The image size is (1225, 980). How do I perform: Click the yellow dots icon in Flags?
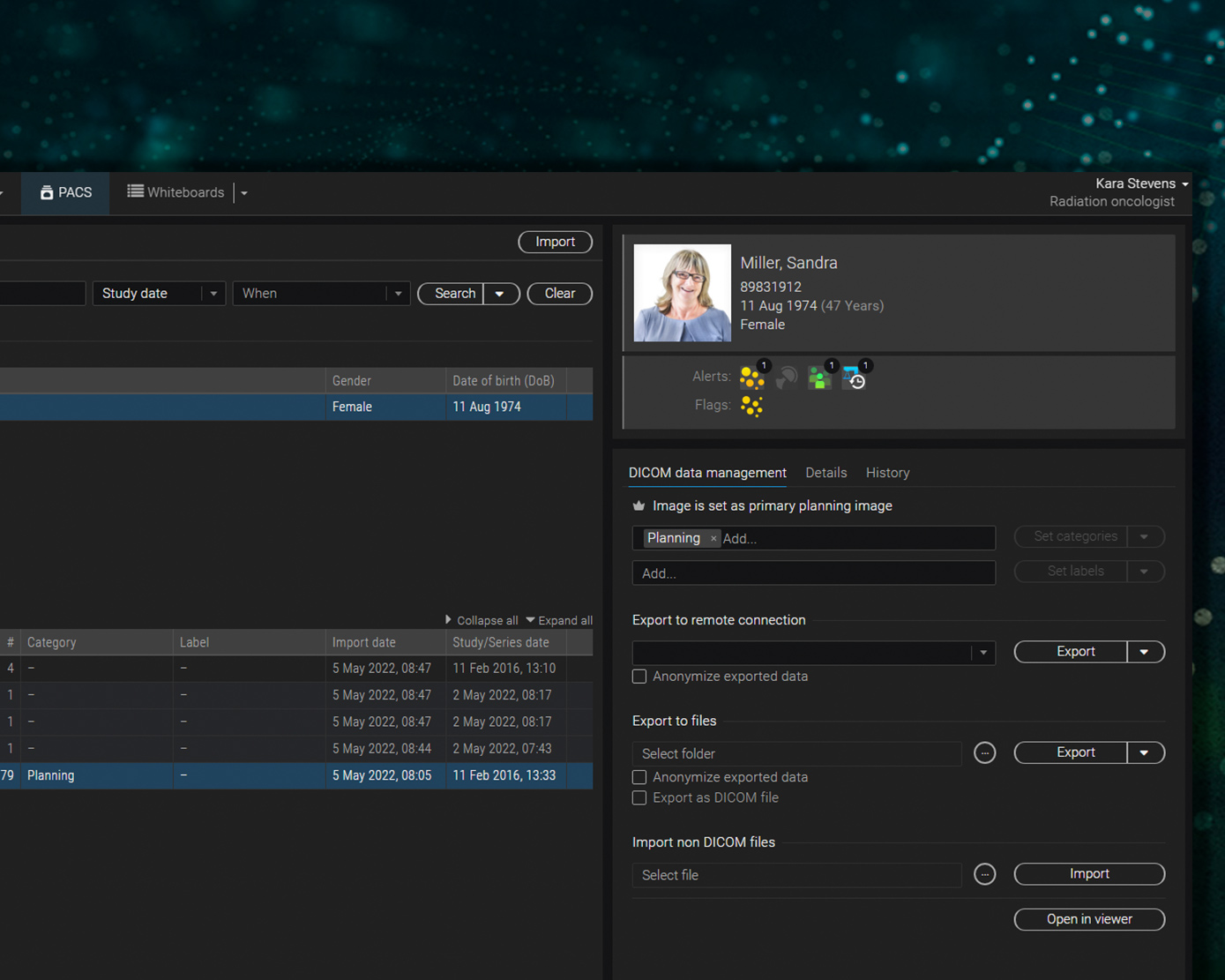(751, 406)
